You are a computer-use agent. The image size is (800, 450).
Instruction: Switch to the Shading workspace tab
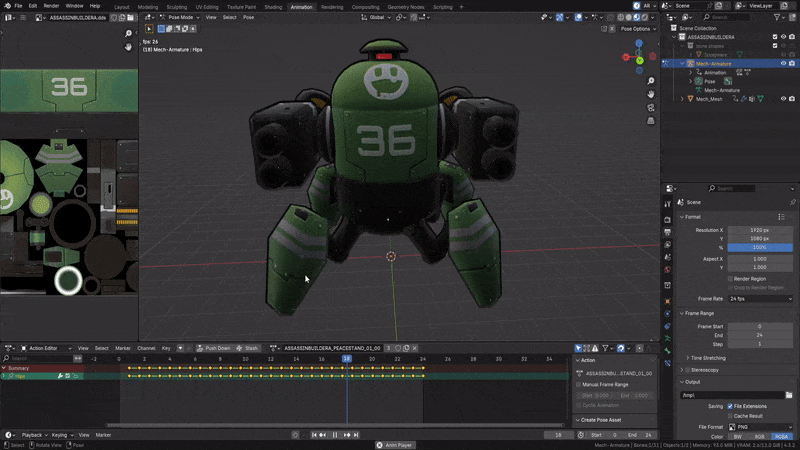coord(272,6)
